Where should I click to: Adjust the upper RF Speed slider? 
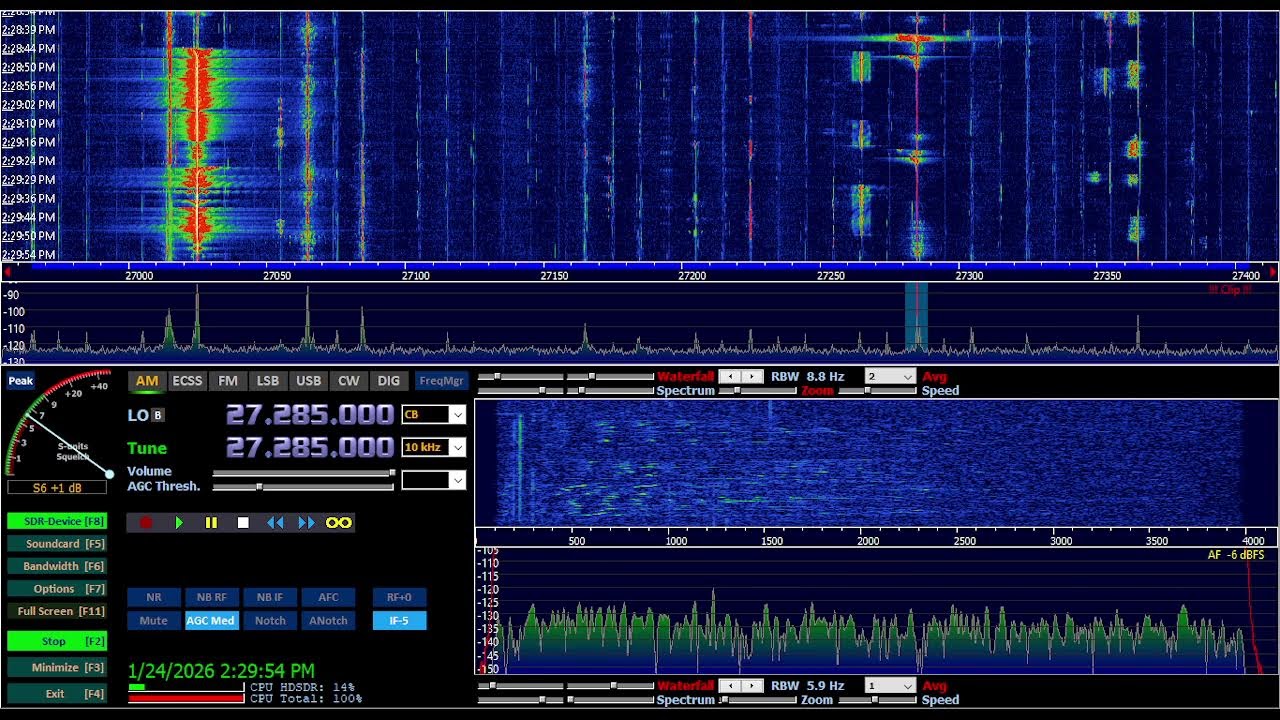pyautogui.click(x=875, y=391)
